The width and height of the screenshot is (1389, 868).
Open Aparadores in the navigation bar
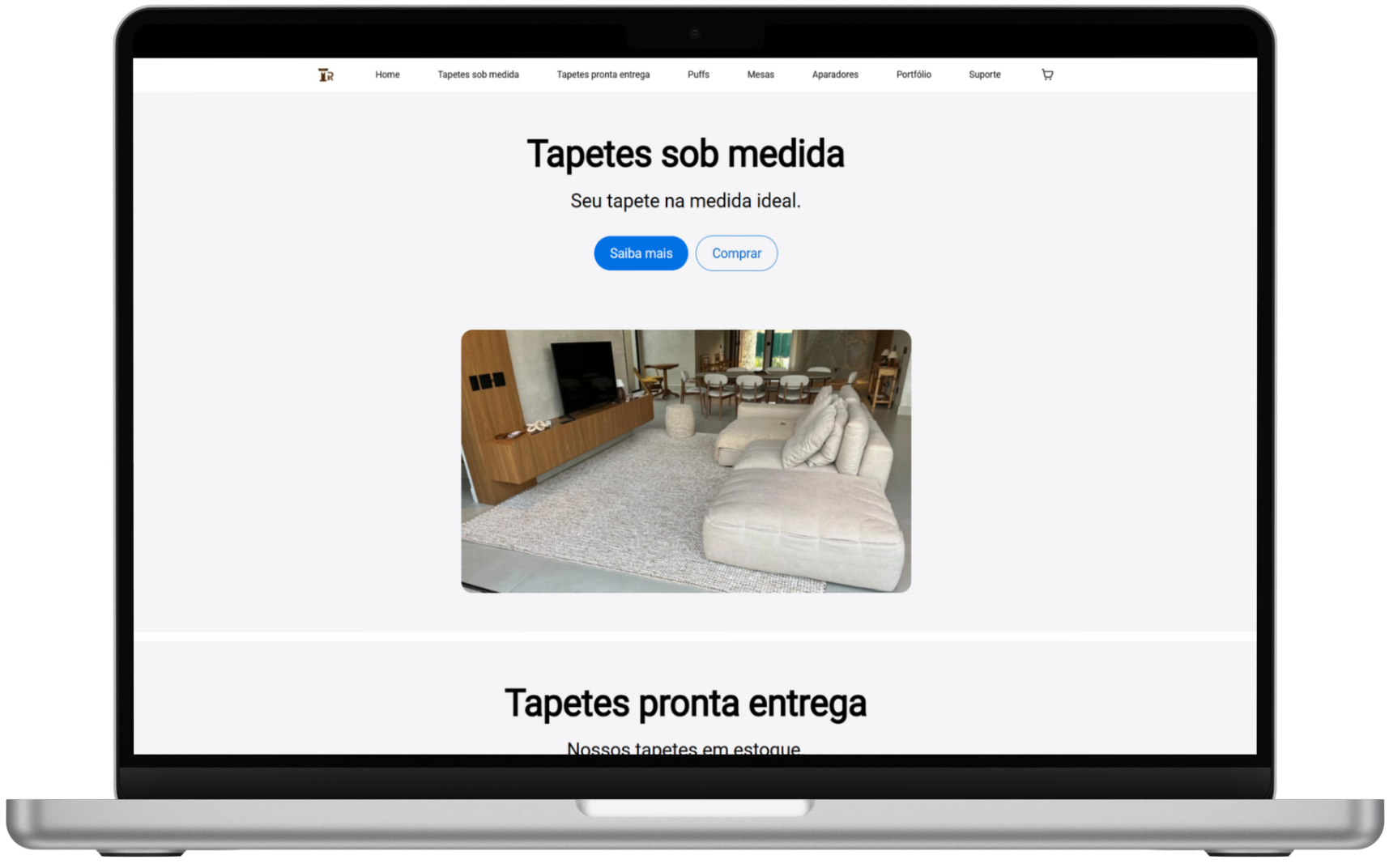[835, 74]
